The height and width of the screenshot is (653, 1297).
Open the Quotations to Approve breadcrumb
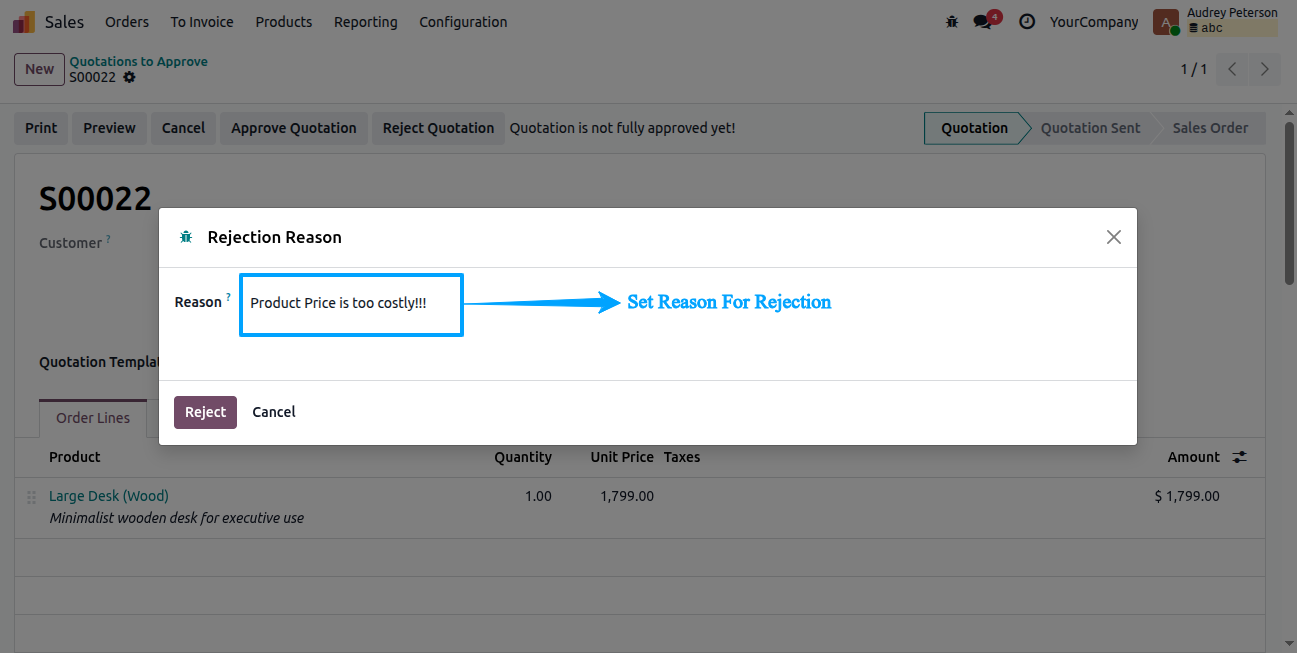[x=138, y=61]
